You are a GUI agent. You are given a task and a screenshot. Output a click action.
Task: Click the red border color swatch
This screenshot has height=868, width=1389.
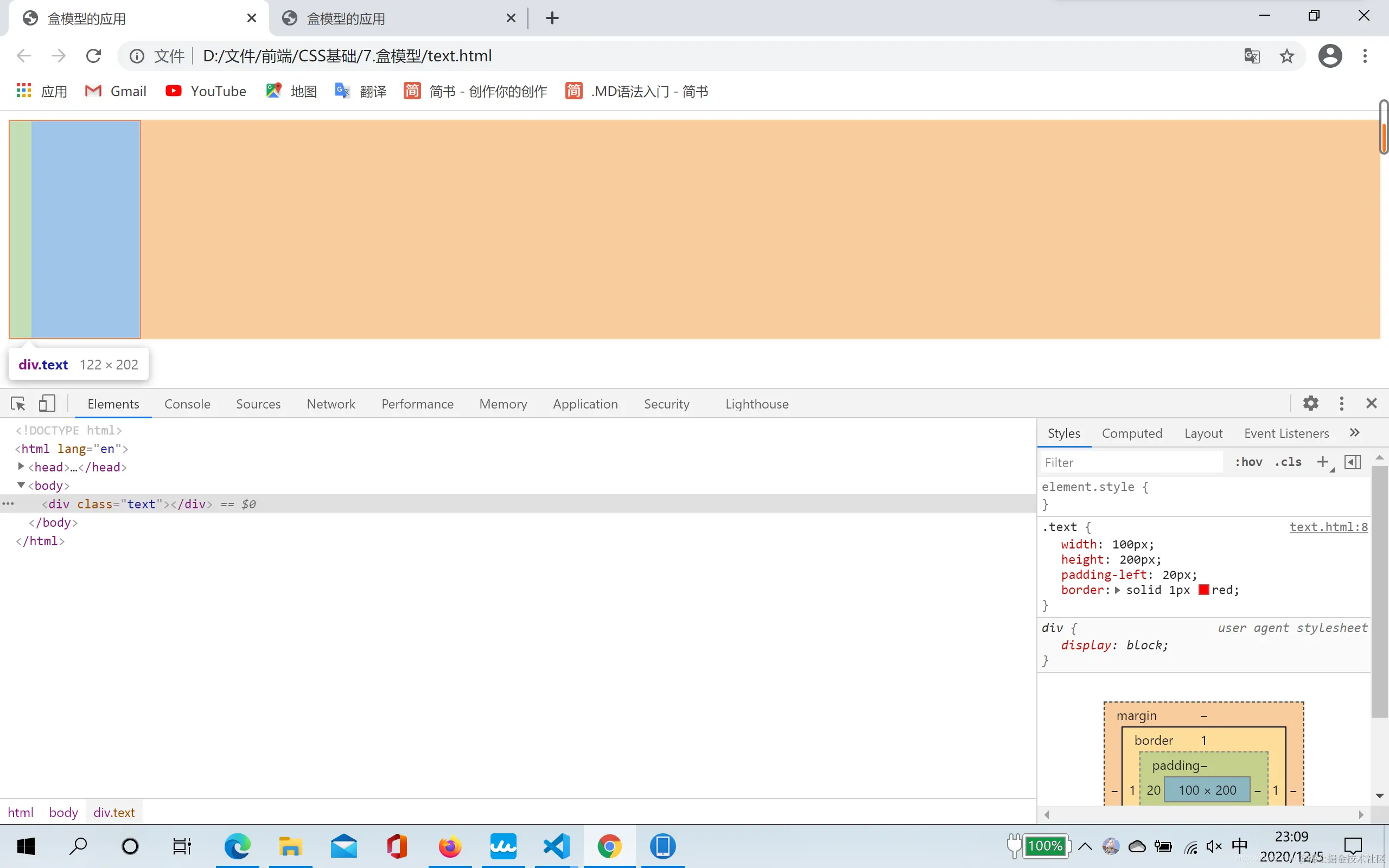point(1203,590)
